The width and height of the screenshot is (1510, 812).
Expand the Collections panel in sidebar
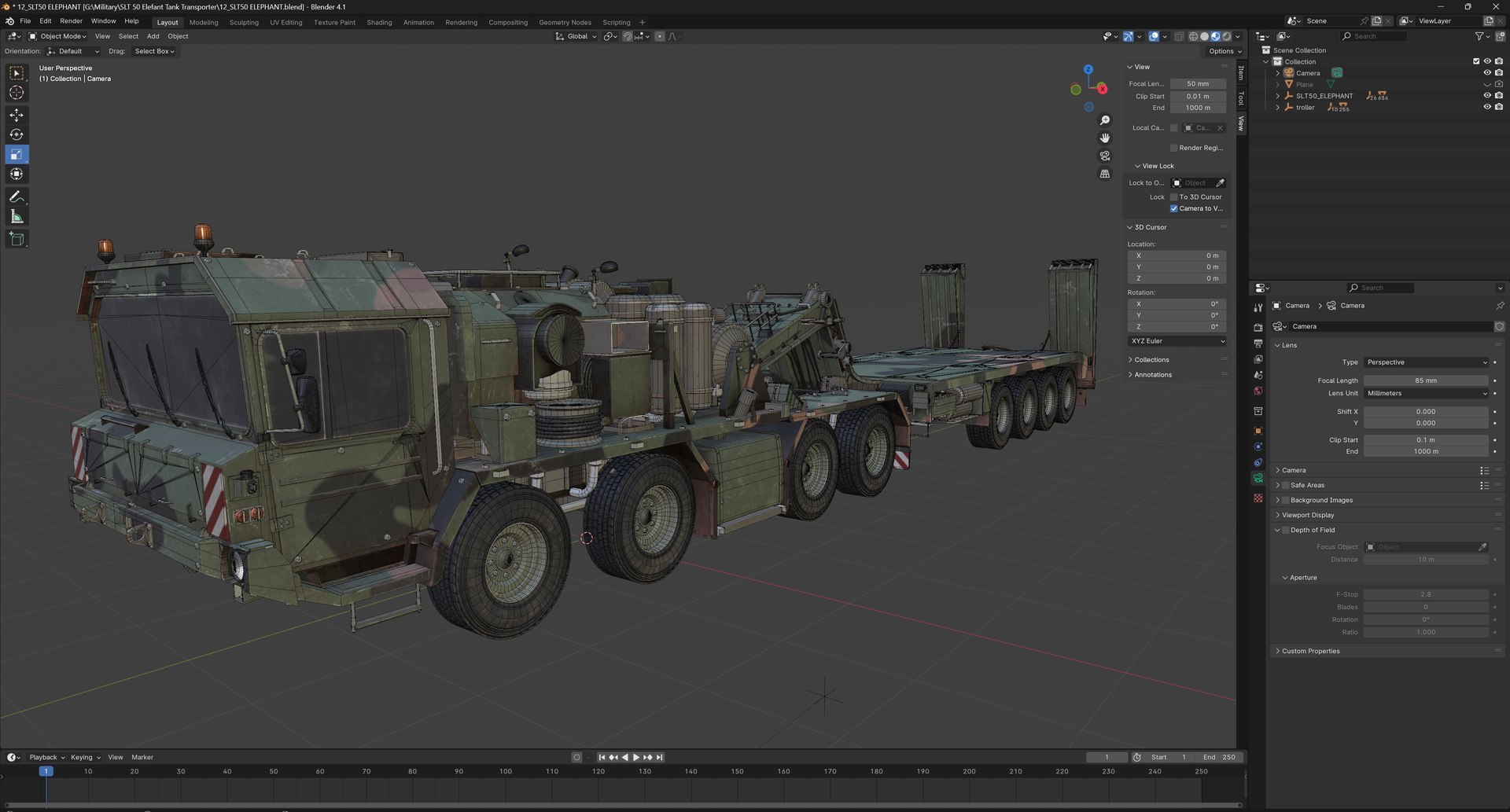click(x=1151, y=360)
